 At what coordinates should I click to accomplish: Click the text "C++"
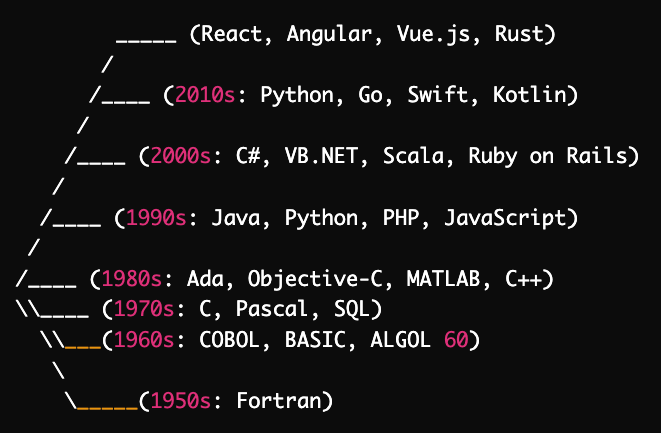pos(524,278)
